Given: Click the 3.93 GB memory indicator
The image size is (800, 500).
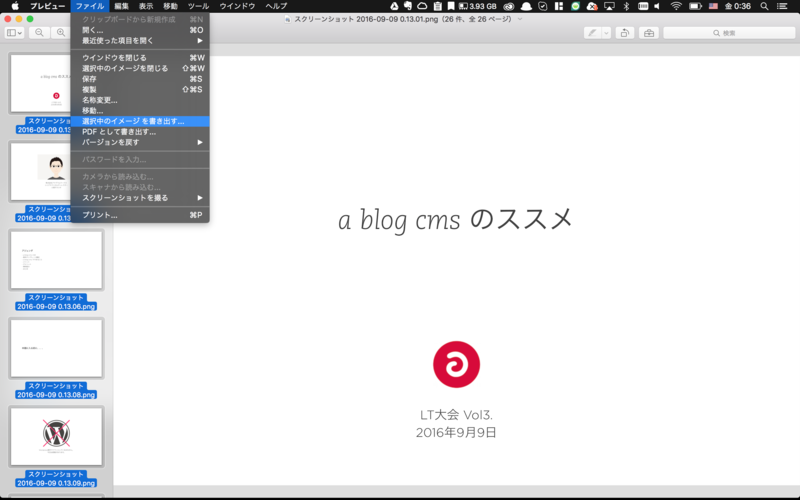Looking at the screenshot, I should point(478,6).
